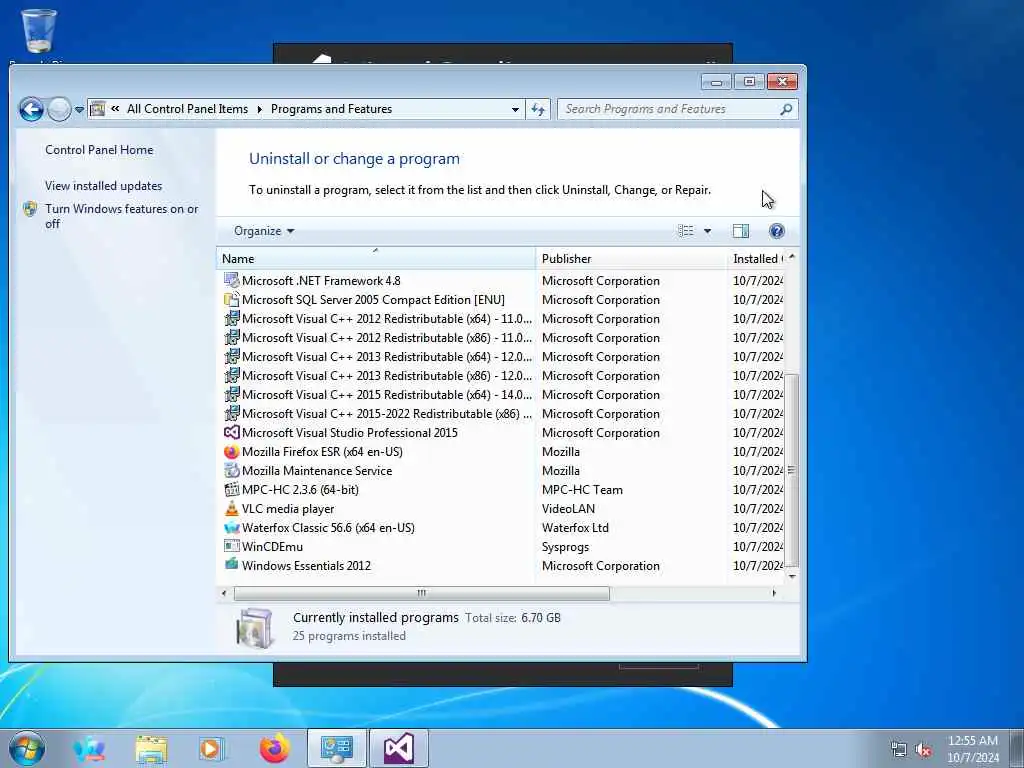
Task: Click the Change your view icon
Action: click(686, 231)
